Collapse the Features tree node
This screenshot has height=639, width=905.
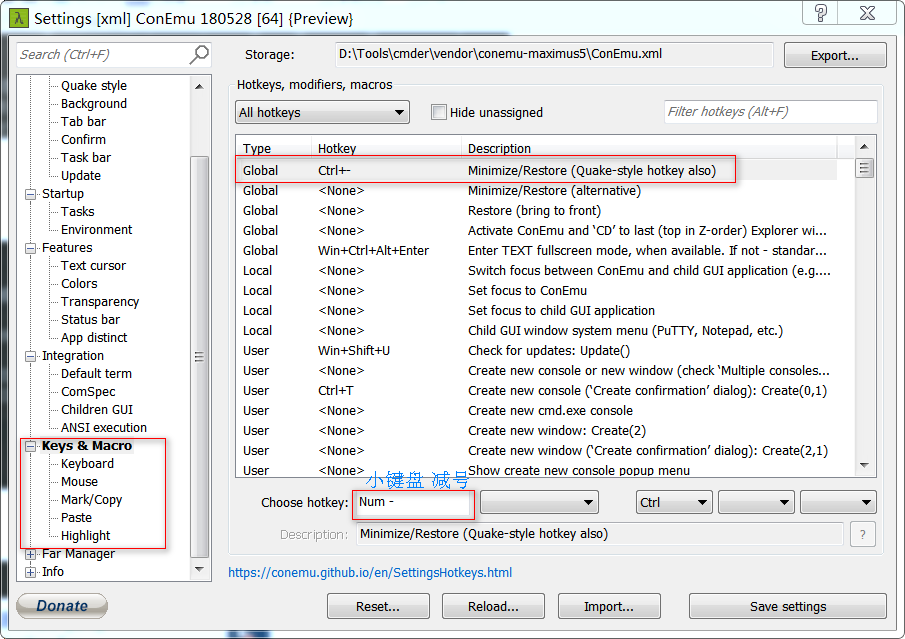click(31, 248)
